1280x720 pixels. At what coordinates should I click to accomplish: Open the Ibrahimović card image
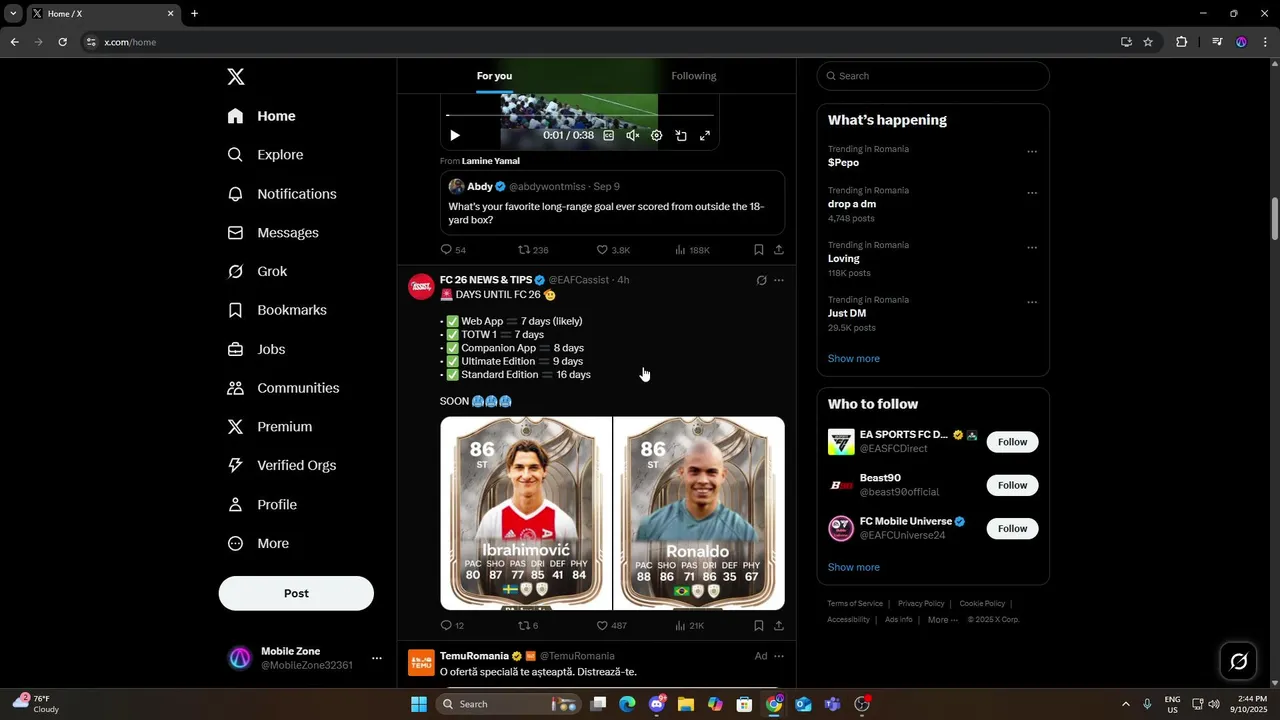pos(526,513)
